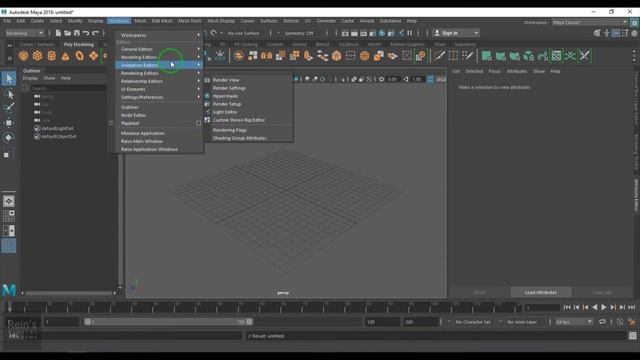640x360 pixels.
Task: Open the Attribute Editor Focus menu
Action: pyautogui.click(x=494, y=71)
